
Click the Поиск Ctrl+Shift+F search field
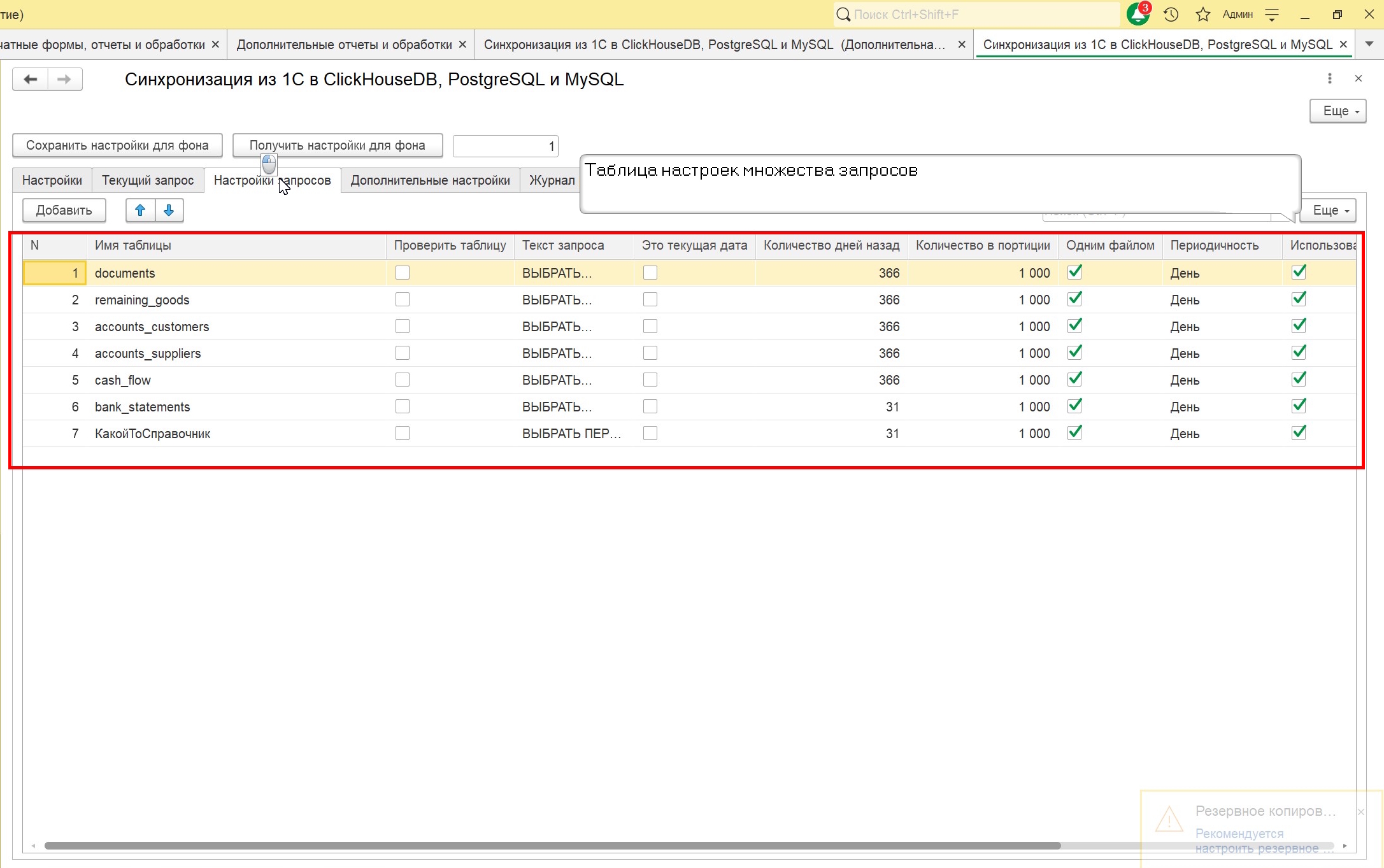pos(976,14)
